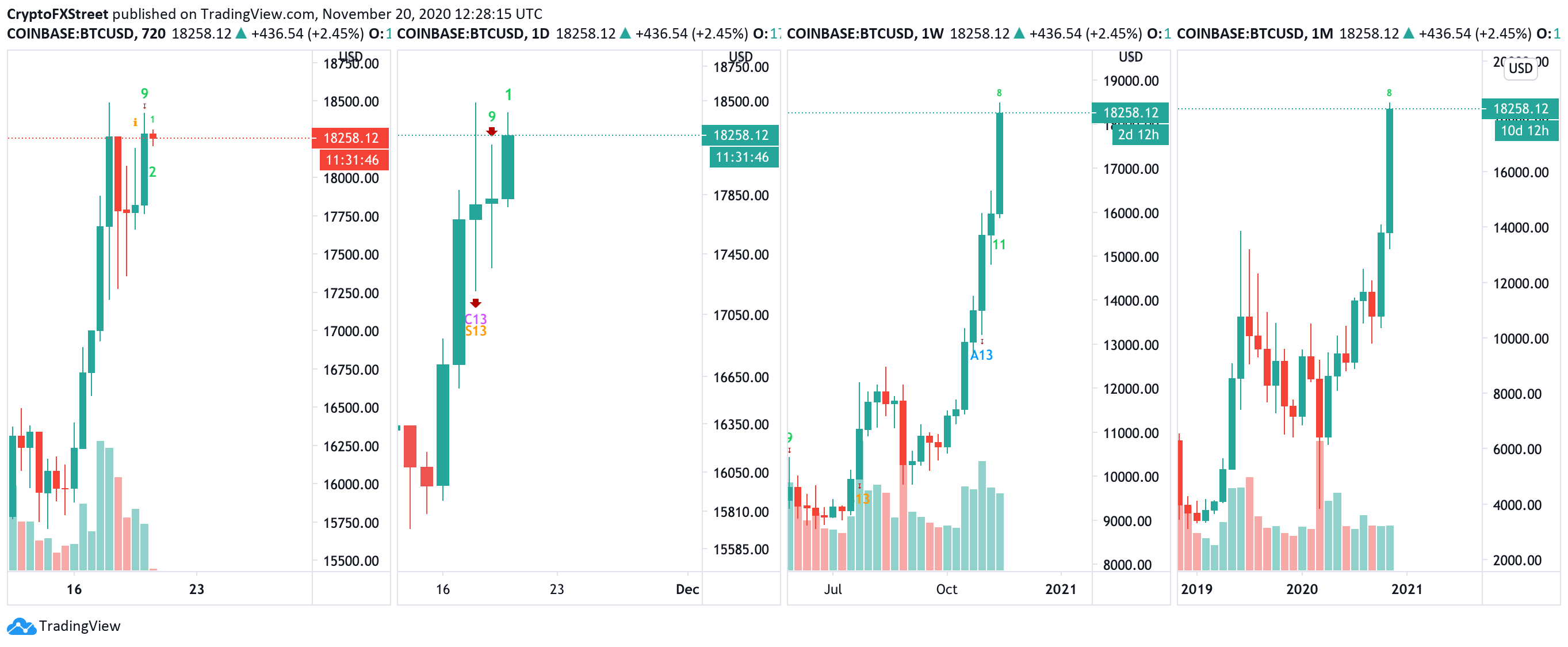Select the red 18258.12 price label
Viewport: 1568px width, 647px height.
pyautogui.click(x=351, y=138)
